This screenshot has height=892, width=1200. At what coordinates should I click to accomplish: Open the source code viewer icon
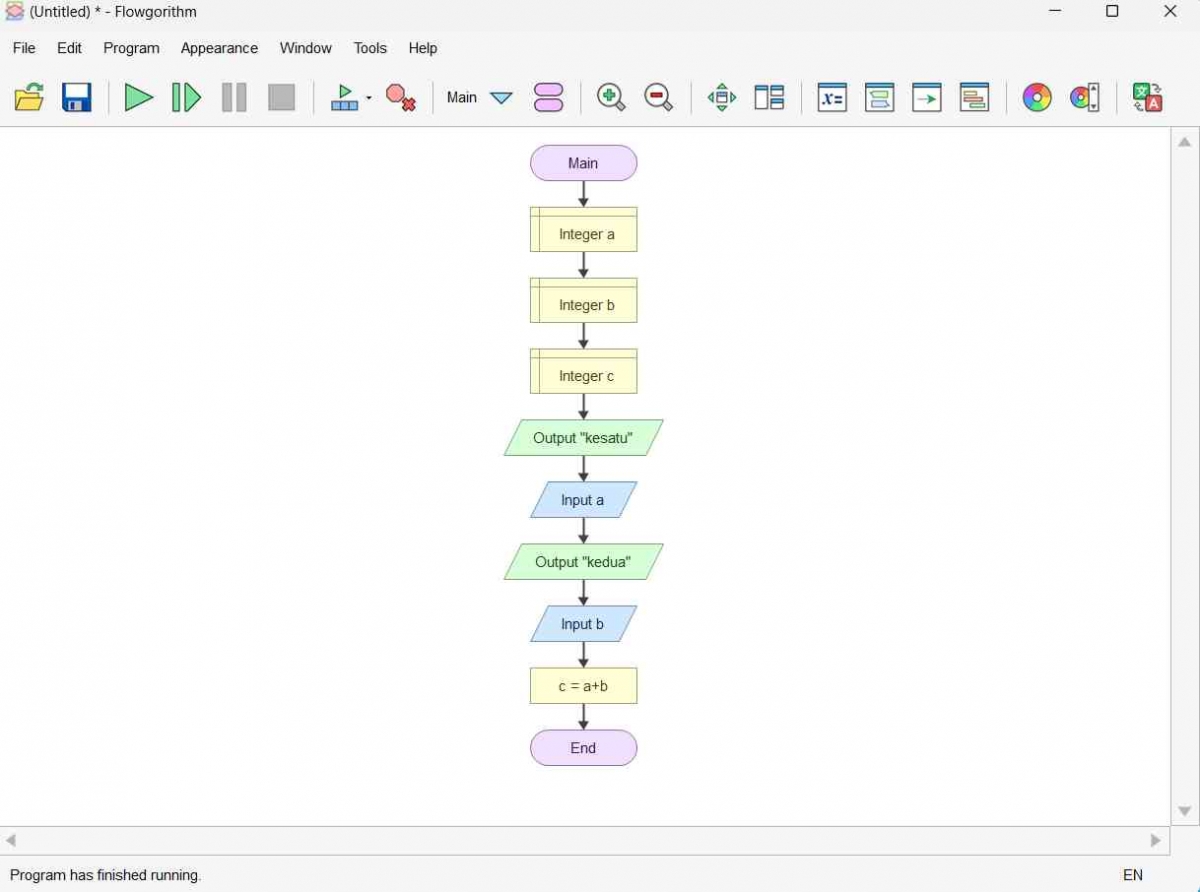point(879,97)
